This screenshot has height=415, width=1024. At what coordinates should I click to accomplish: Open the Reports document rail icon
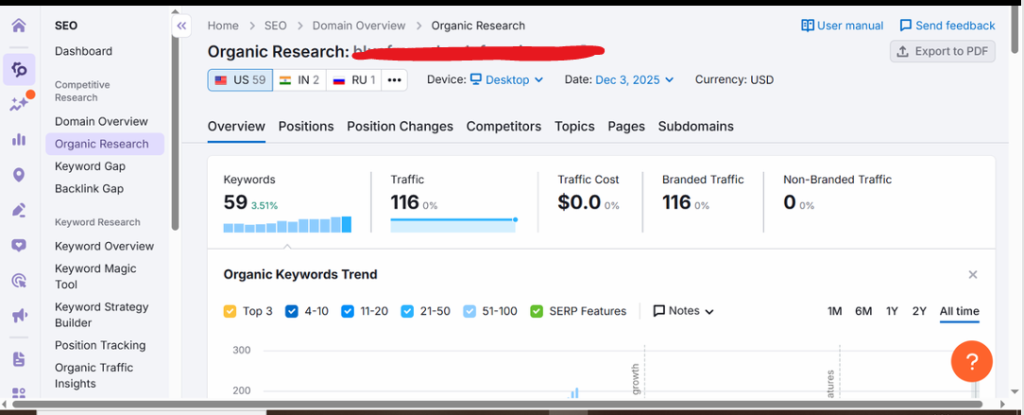[19, 359]
